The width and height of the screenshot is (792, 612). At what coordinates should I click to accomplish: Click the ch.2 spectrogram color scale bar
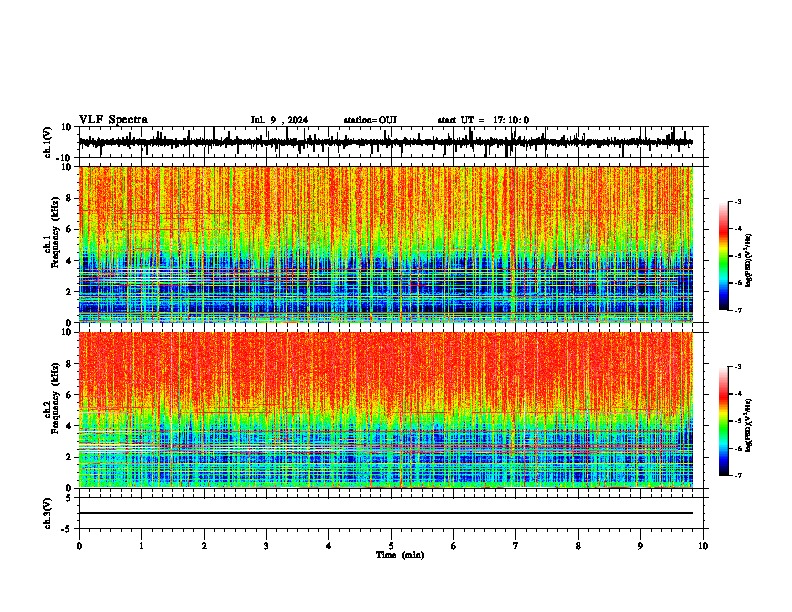coord(723,421)
